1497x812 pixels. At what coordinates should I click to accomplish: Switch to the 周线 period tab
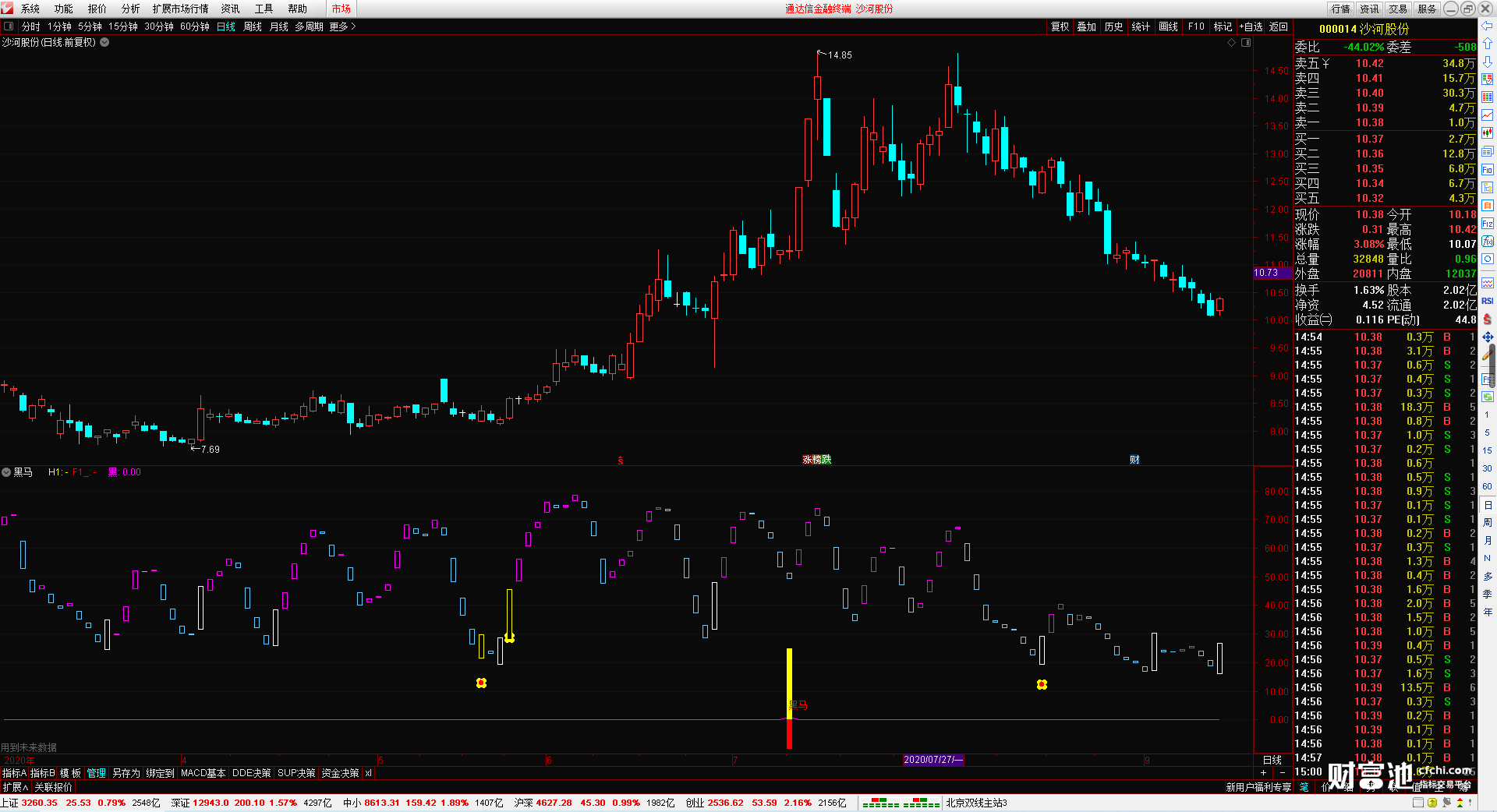pyautogui.click(x=253, y=26)
